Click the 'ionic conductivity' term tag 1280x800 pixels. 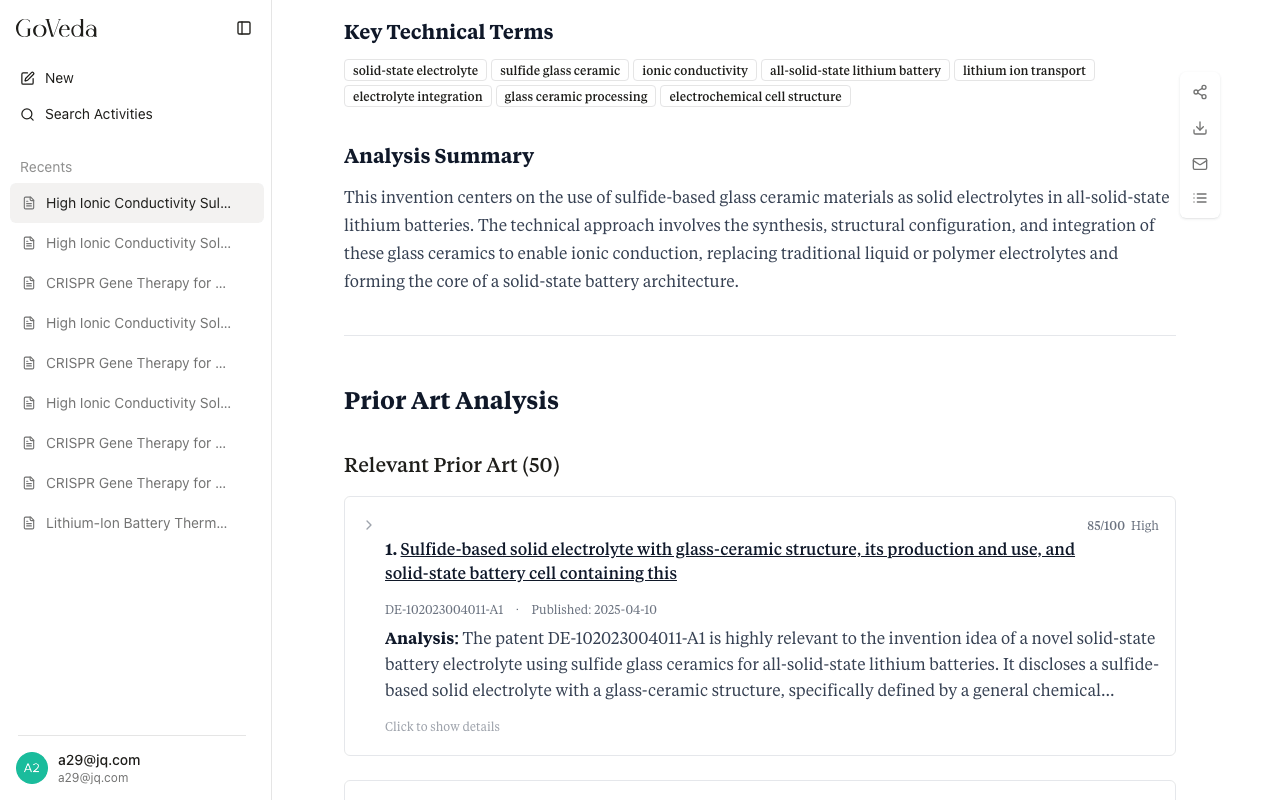pyautogui.click(x=695, y=70)
